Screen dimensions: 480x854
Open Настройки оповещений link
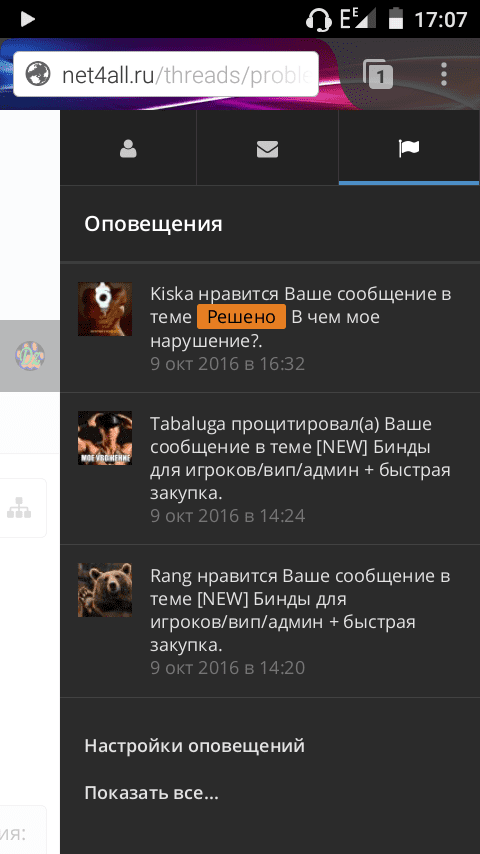(x=195, y=746)
